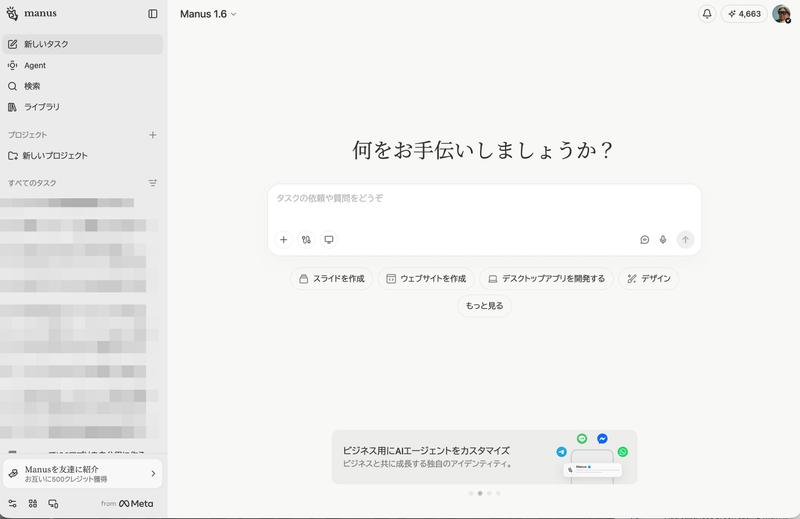Click the すべてのタスク section header
Viewport: 800px width, 519px height.
pos(32,183)
